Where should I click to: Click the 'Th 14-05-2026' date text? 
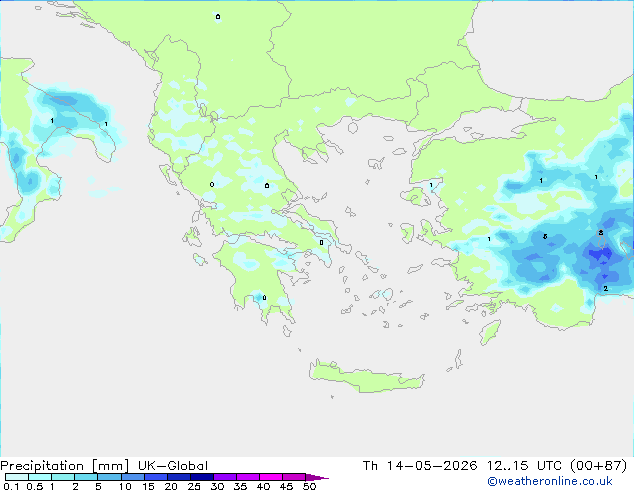pos(420,466)
